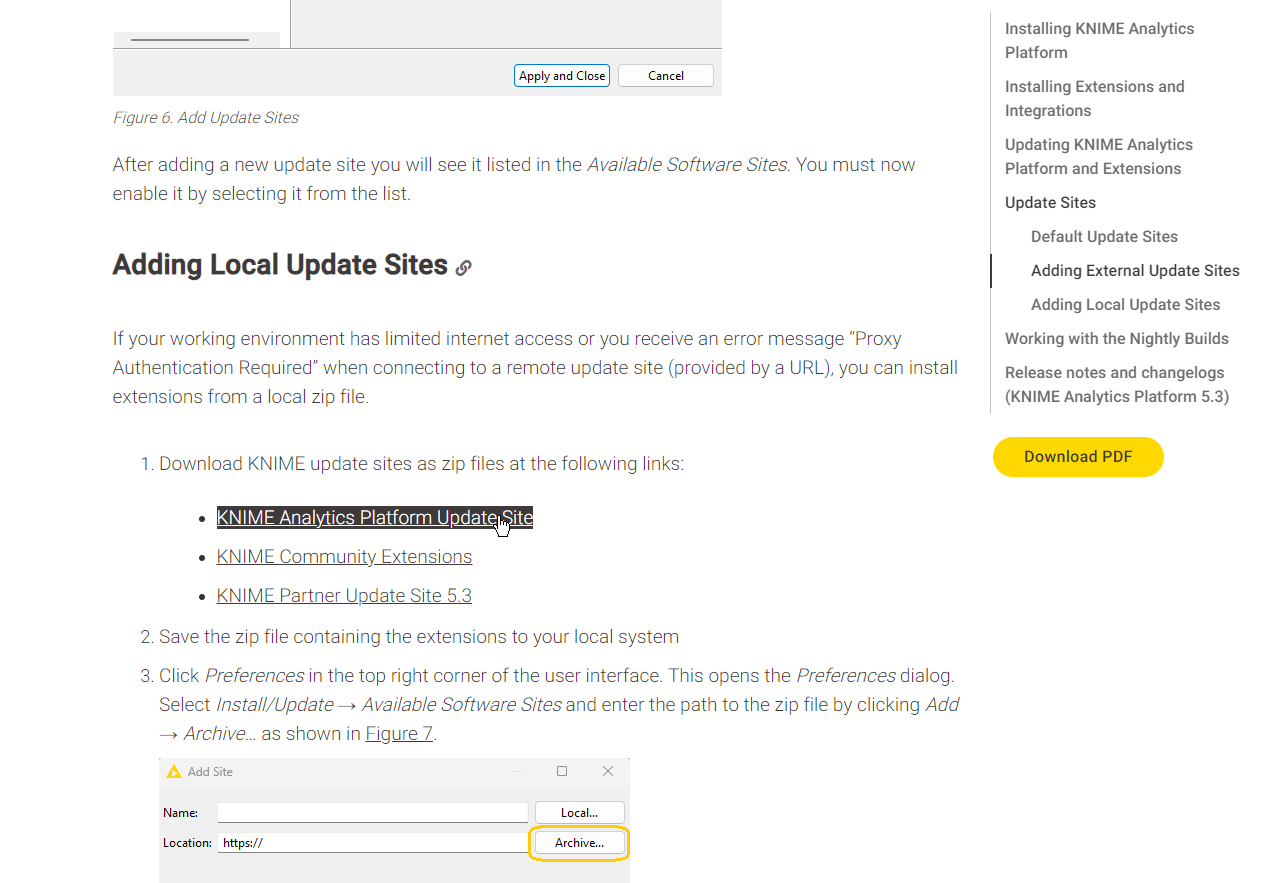Image resolution: width=1264 pixels, height=883 pixels.
Task: Click the close X icon in Add Site dialog
Action: (608, 771)
